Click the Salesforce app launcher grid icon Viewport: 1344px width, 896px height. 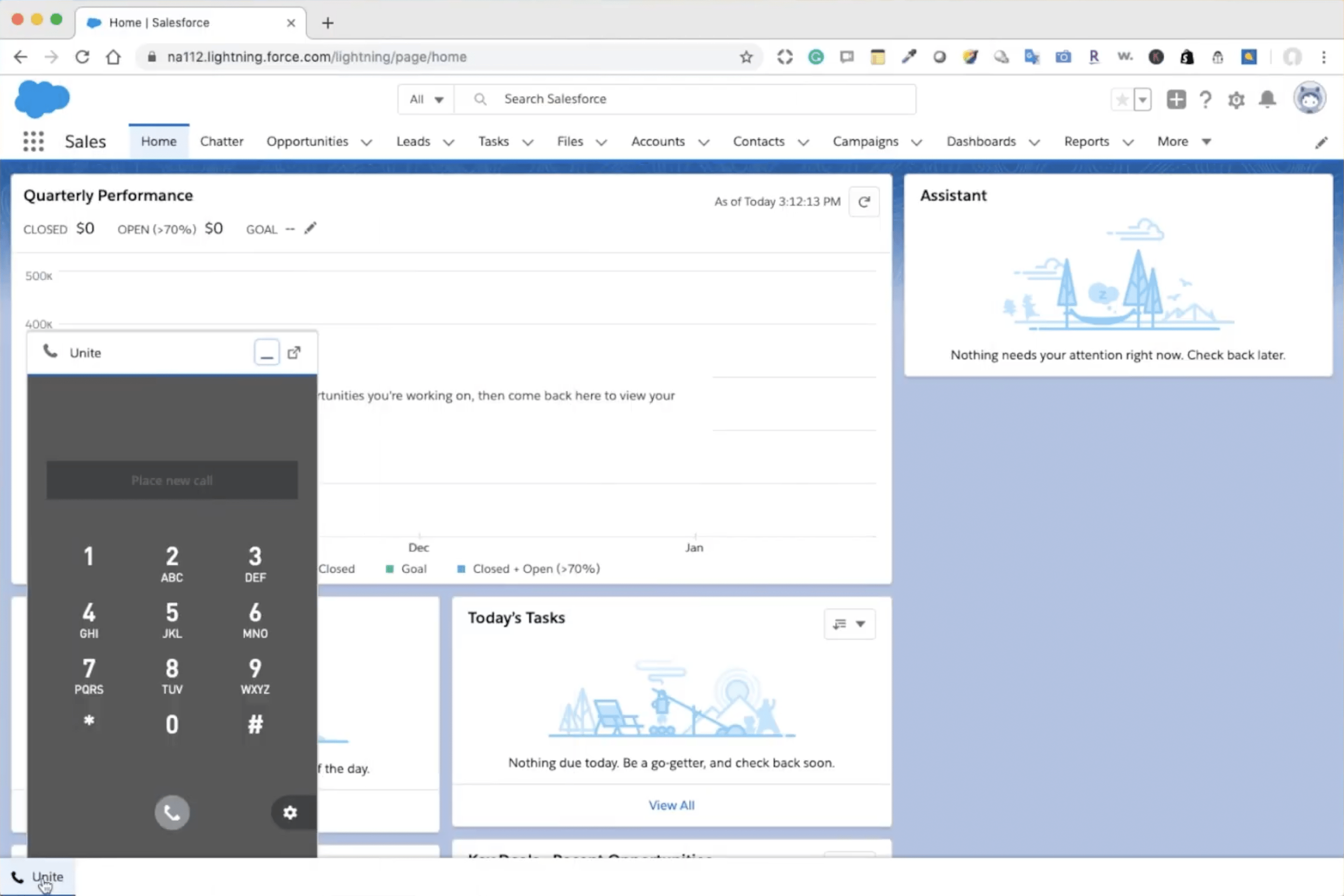point(33,141)
